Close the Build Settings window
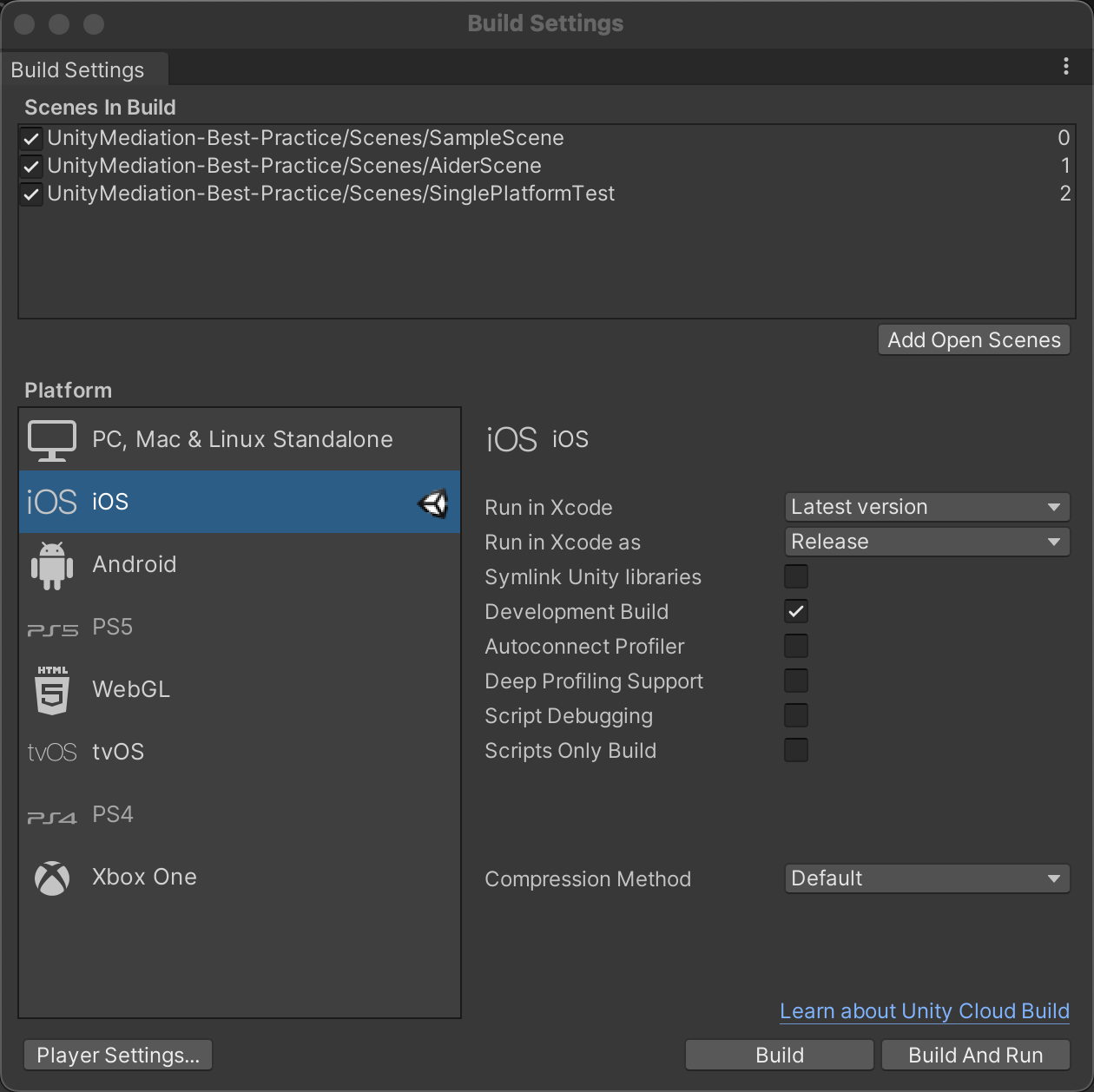This screenshot has height=1092, width=1094. coord(24,24)
